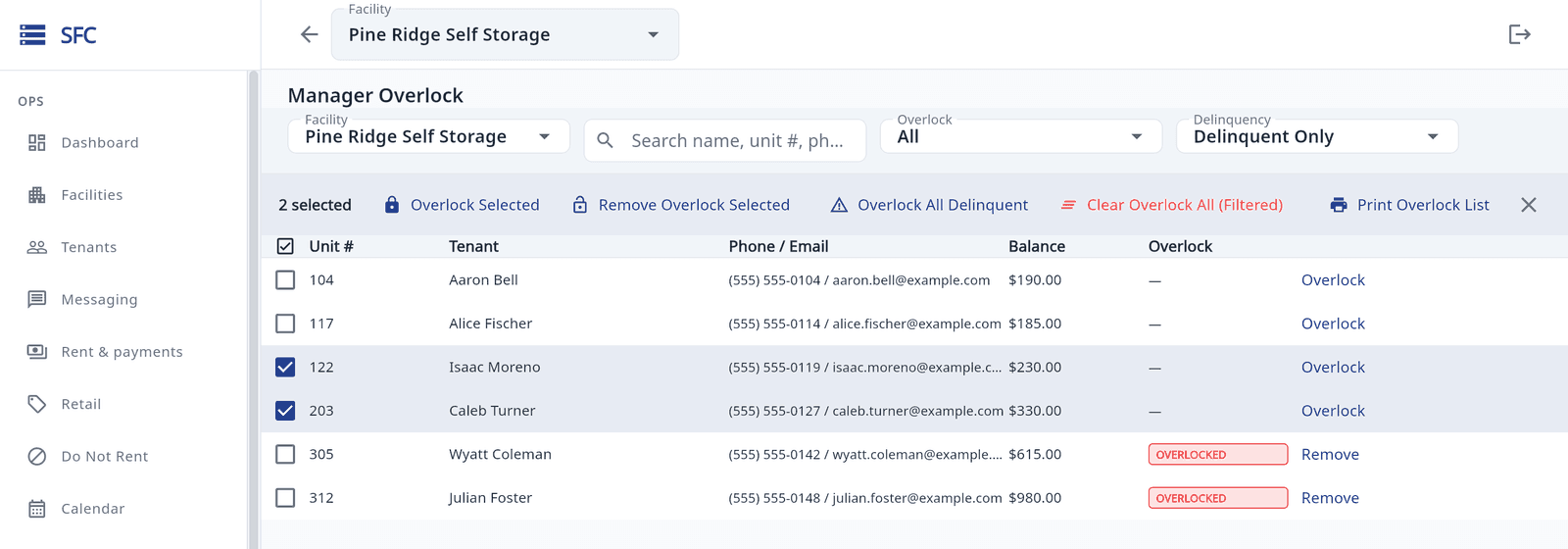The height and width of the screenshot is (549, 1568).
Task: Click tenant name Julian Foster
Action: 490,498
